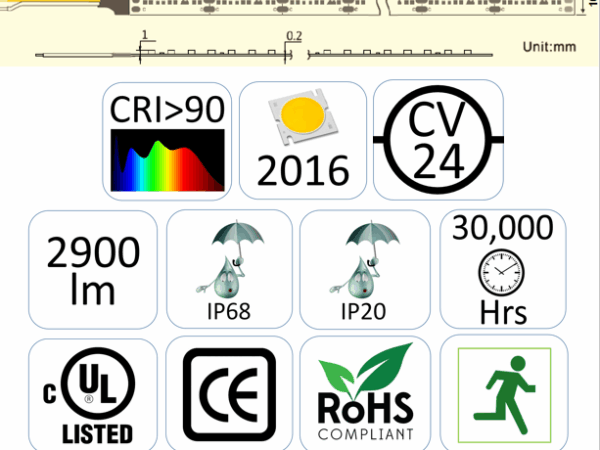Click the 2900 lm lumen tile

(94, 271)
